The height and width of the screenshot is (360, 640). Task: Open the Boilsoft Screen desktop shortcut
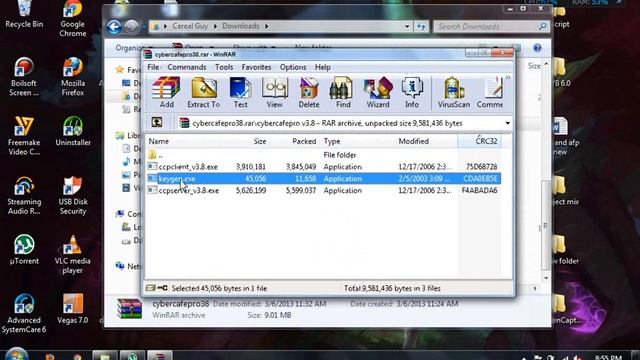pos(24,77)
